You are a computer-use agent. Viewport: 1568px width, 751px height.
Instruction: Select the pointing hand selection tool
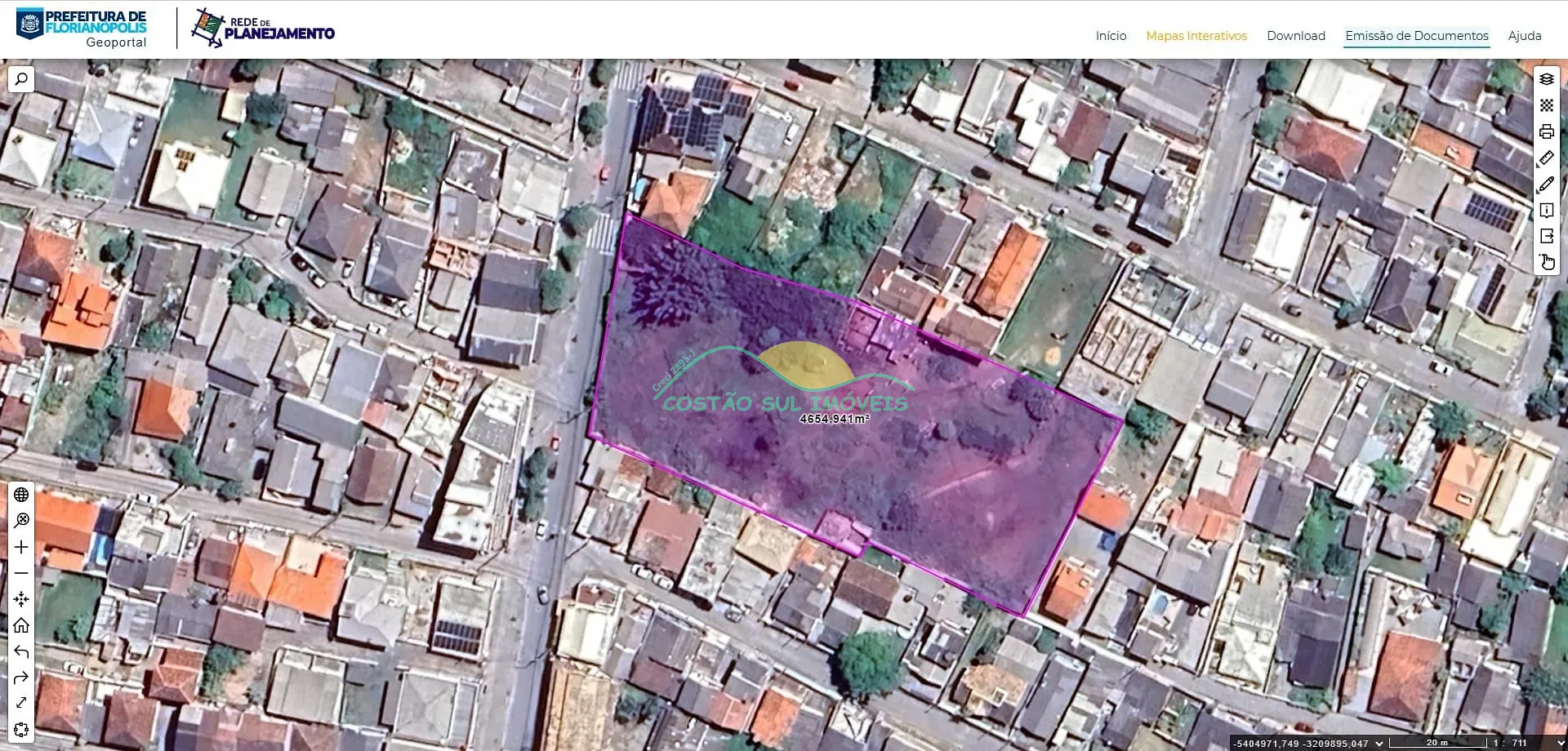click(x=1546, y=262)
